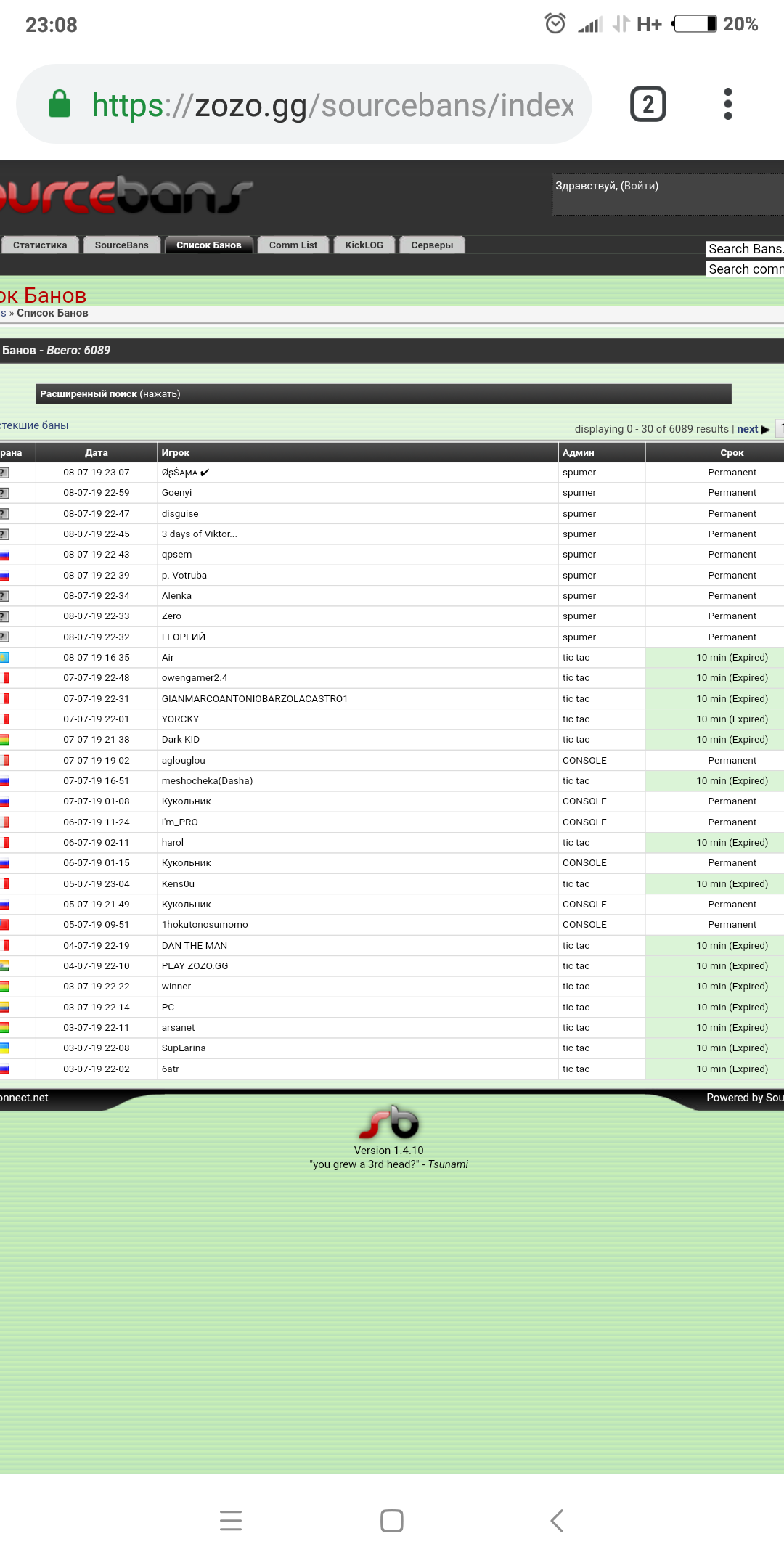This screenshot has height=1568, width=784.
Task: Open the KickLOG tab
Action: tap(364, 245)
